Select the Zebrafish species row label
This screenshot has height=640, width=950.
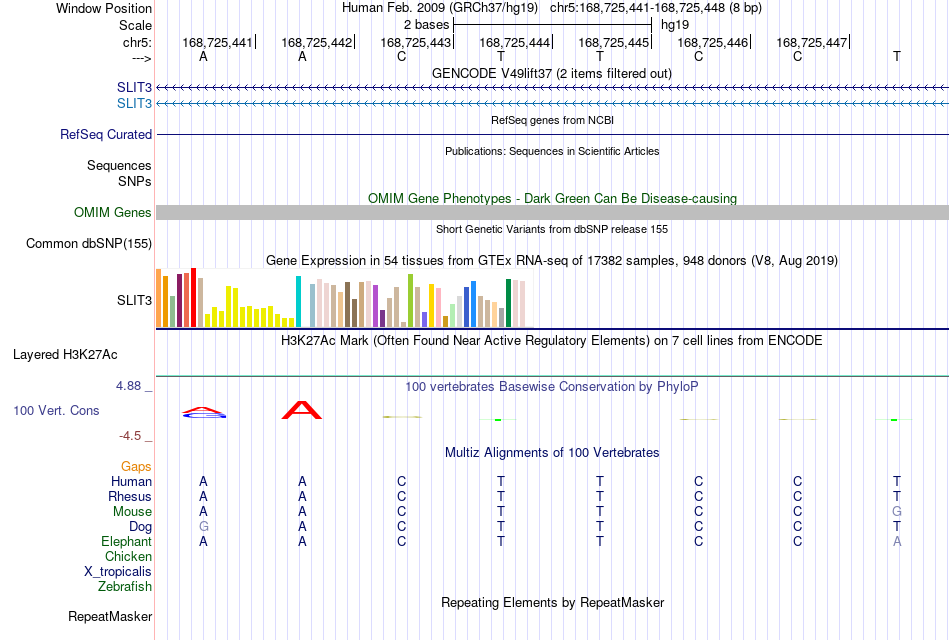point(125,587)
